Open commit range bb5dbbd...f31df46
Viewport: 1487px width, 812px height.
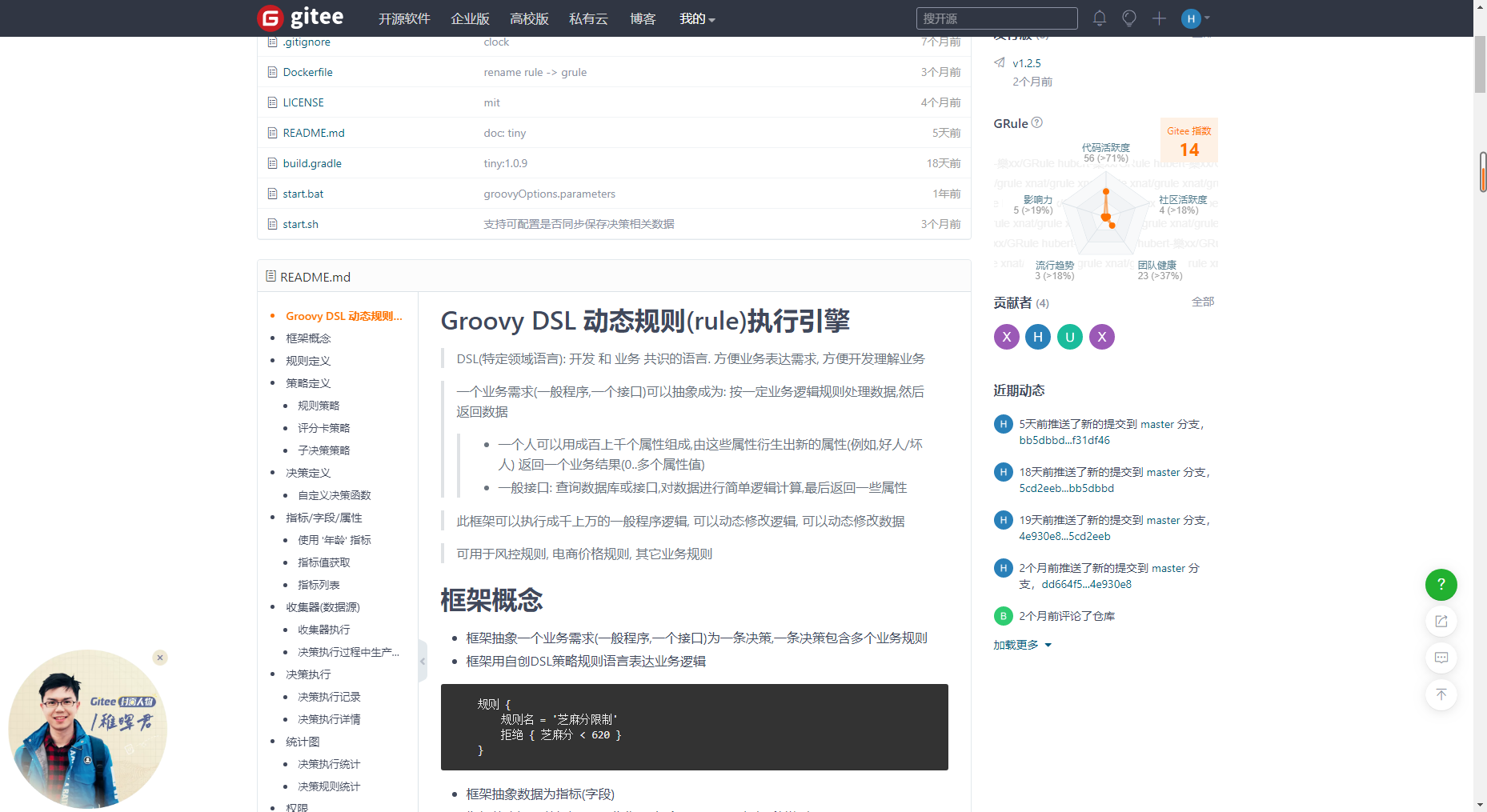pos(1064,440)
